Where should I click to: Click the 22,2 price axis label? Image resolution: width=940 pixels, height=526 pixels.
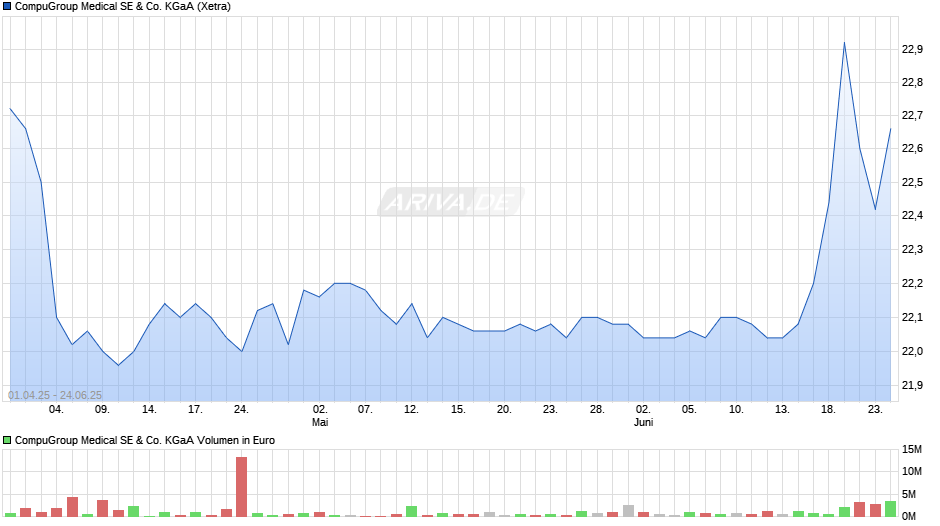point(912,284)
